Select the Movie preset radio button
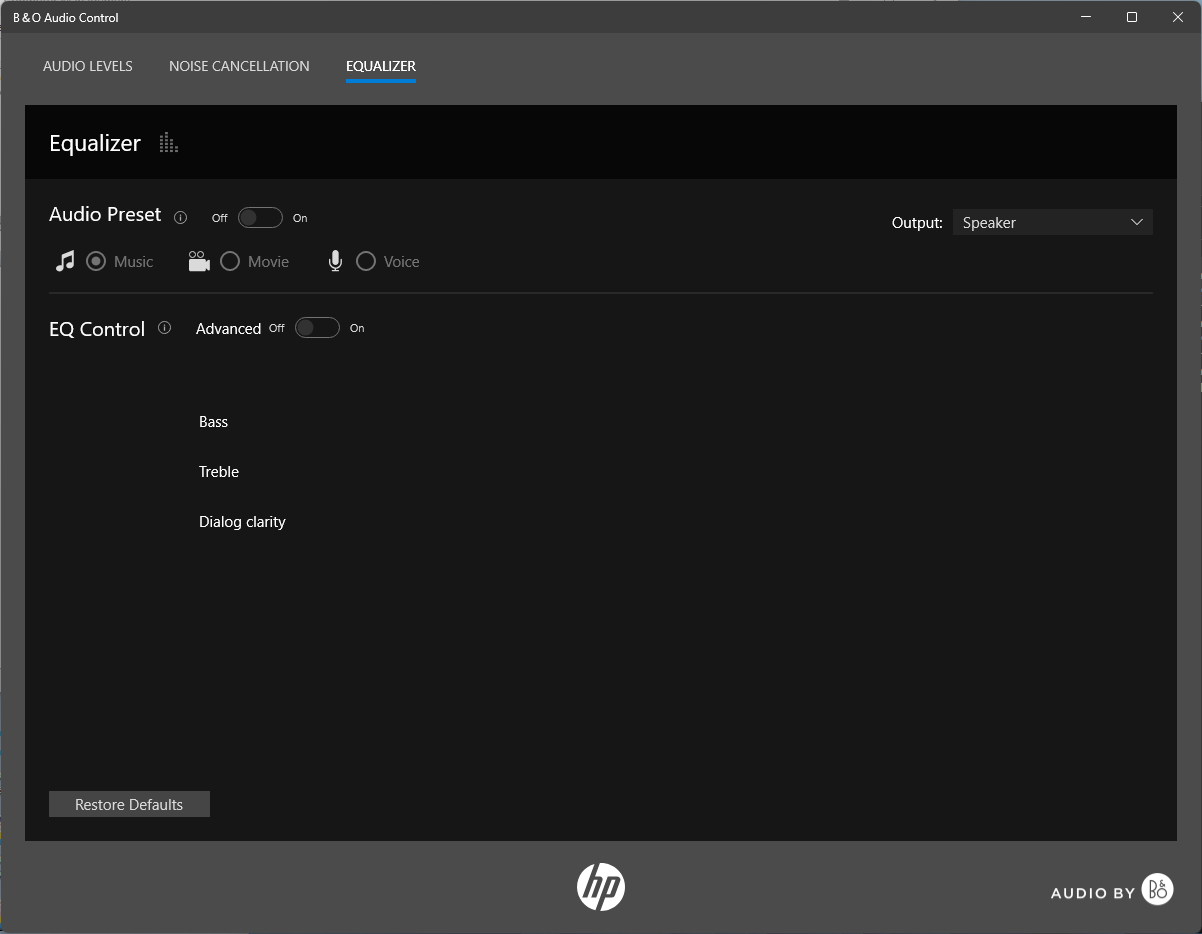Image resolution: width=1202 pixels, height=934 pixels. pos(230,262)
